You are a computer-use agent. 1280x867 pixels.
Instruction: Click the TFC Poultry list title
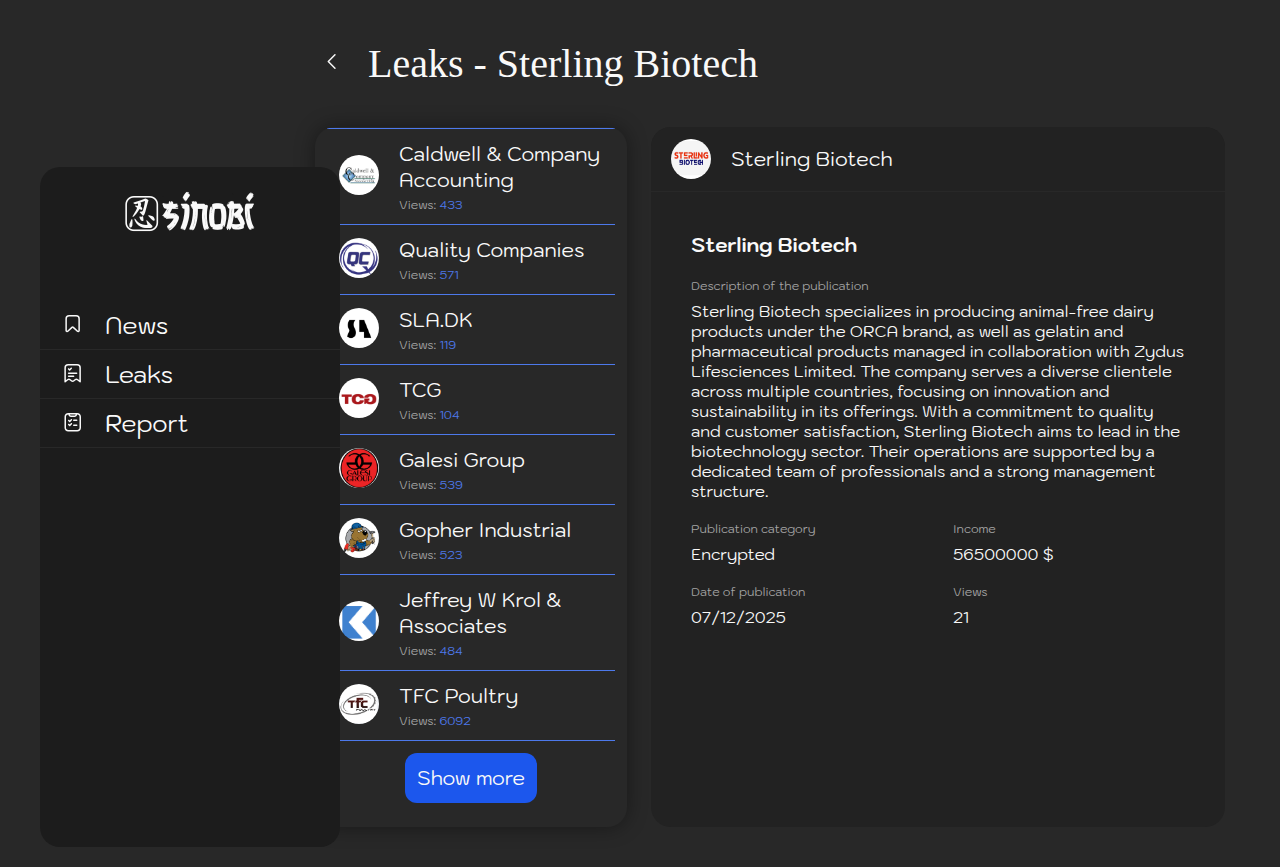tap(458, 696)
